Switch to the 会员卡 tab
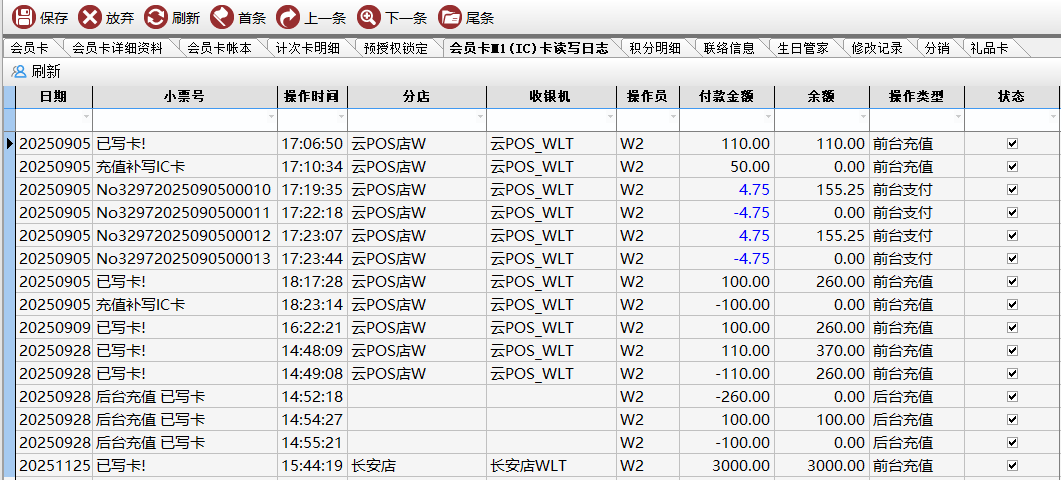The height and width of the screenshot is (480, 1061). pos(30,48)
